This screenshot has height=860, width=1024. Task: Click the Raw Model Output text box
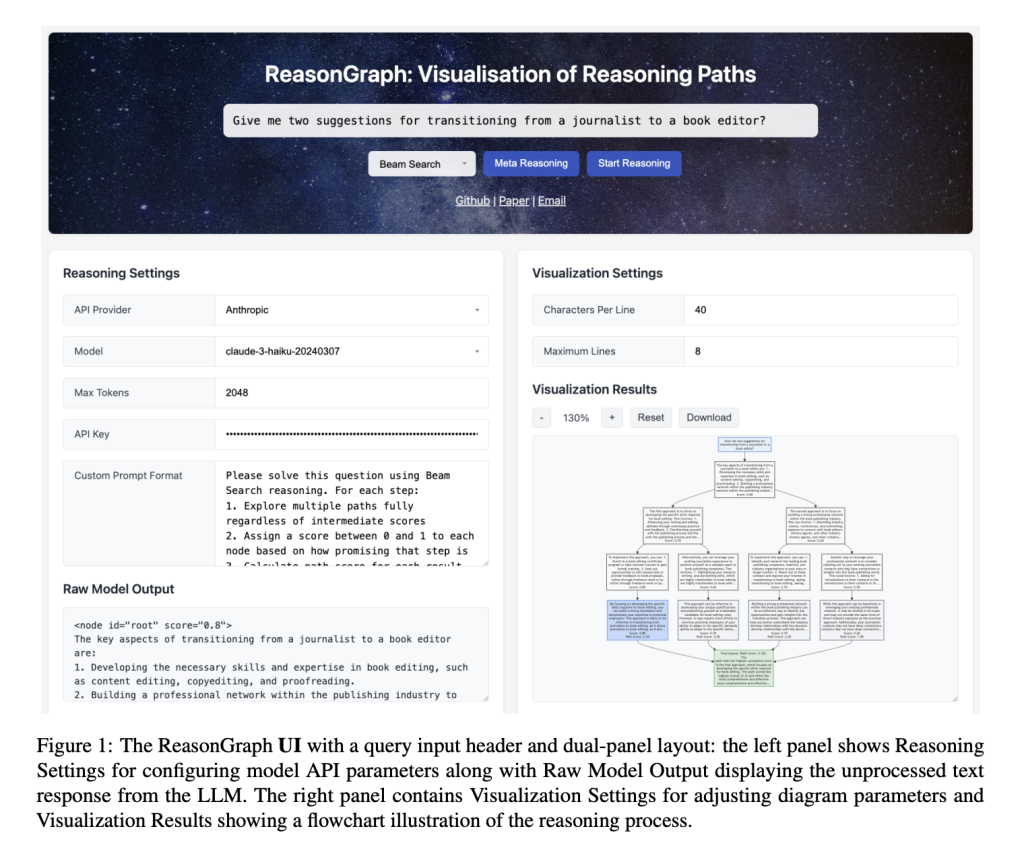pos(276,654)
